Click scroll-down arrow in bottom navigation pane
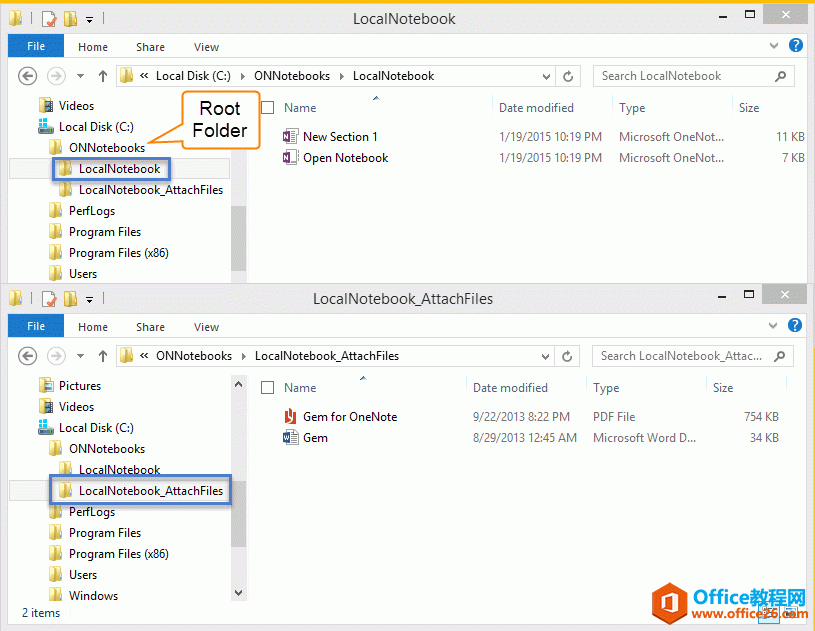This screenshot has height=631, width=815. click(x=238, y=592)
